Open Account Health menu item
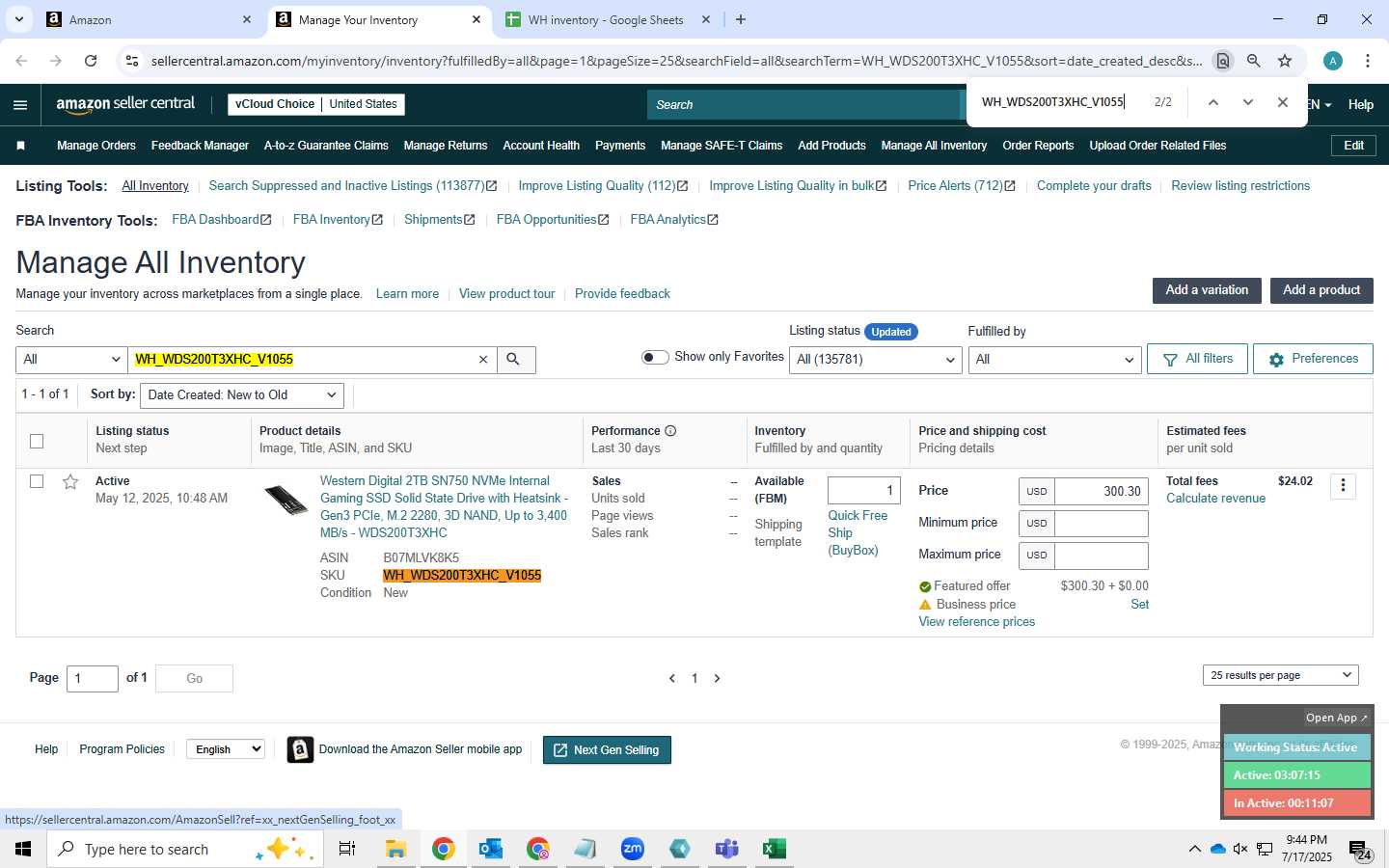1389x868 pixels. [541, 146]
